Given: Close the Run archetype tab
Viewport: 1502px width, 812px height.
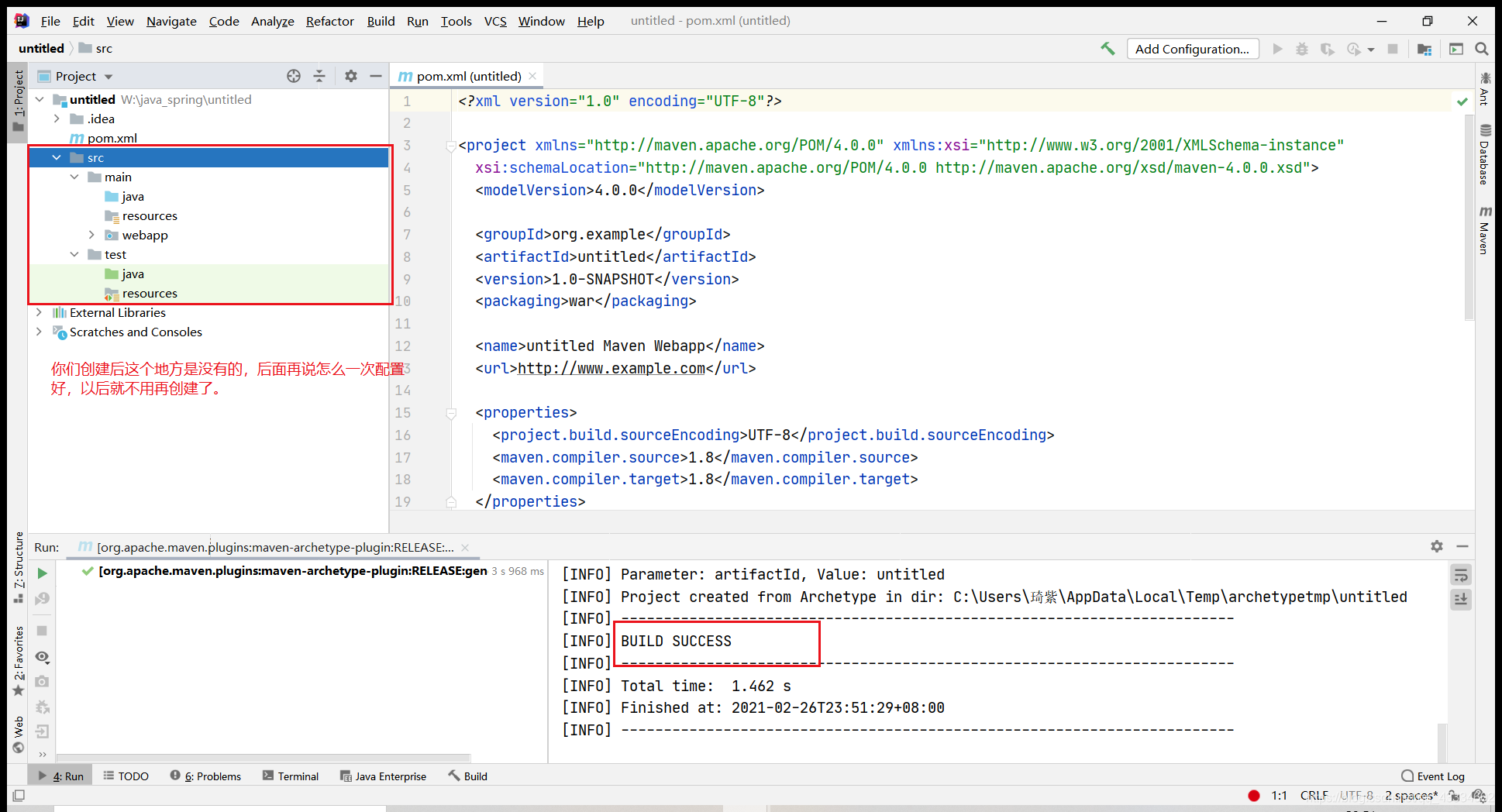Looking at the screenshot, I should coord(465,547).
